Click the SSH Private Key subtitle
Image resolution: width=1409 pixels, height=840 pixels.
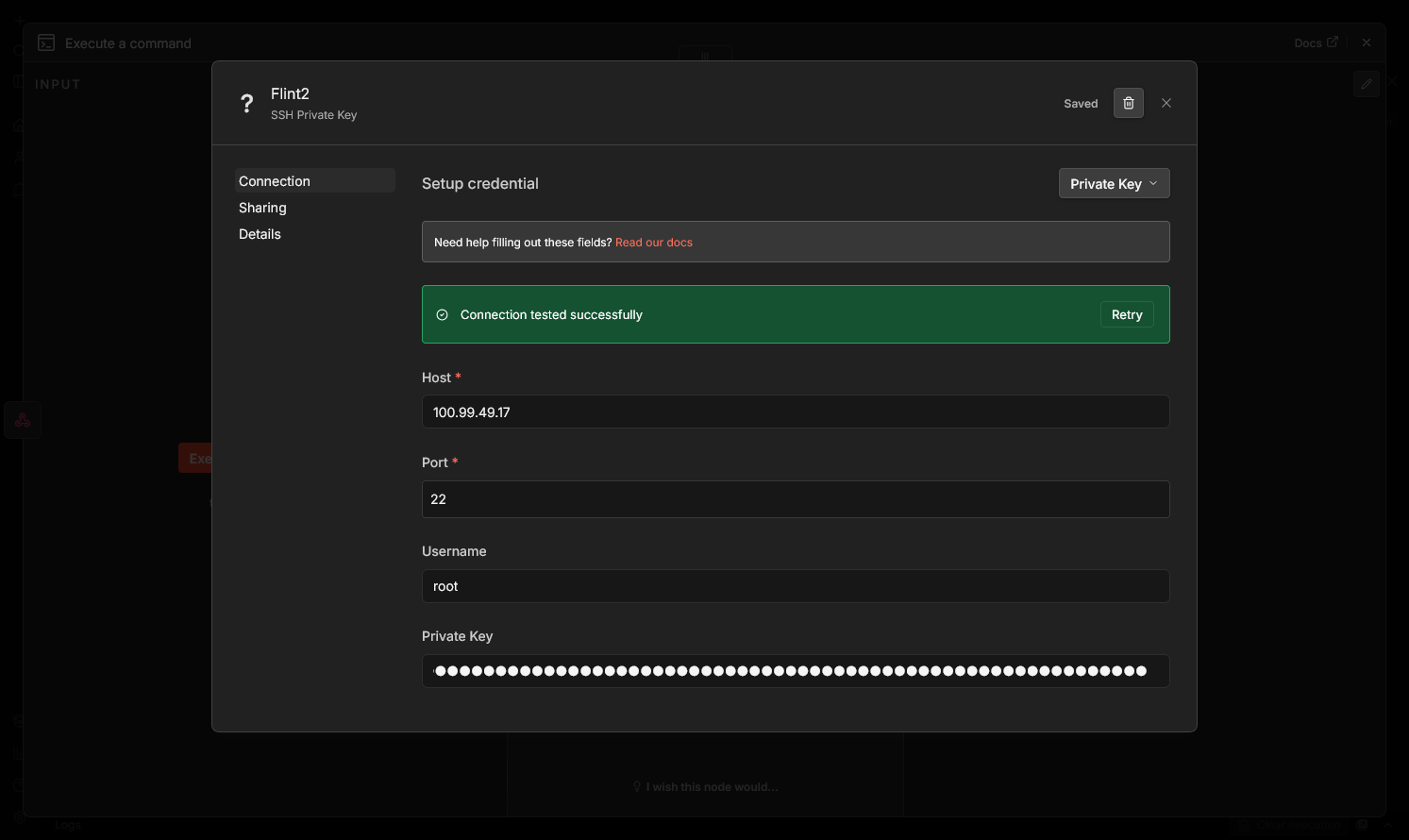[313, 115]
